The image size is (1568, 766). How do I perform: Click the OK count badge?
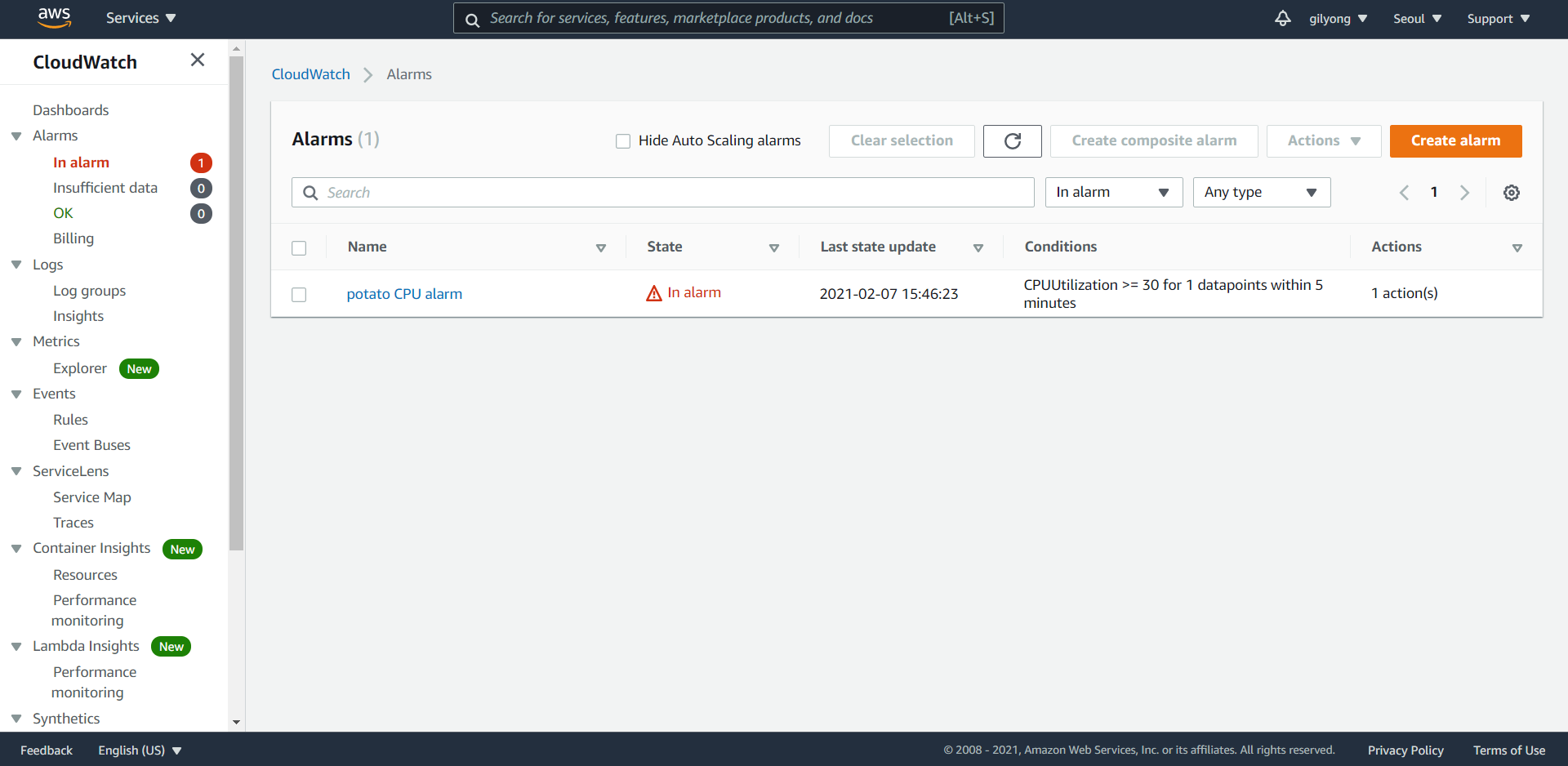point(201,214)
